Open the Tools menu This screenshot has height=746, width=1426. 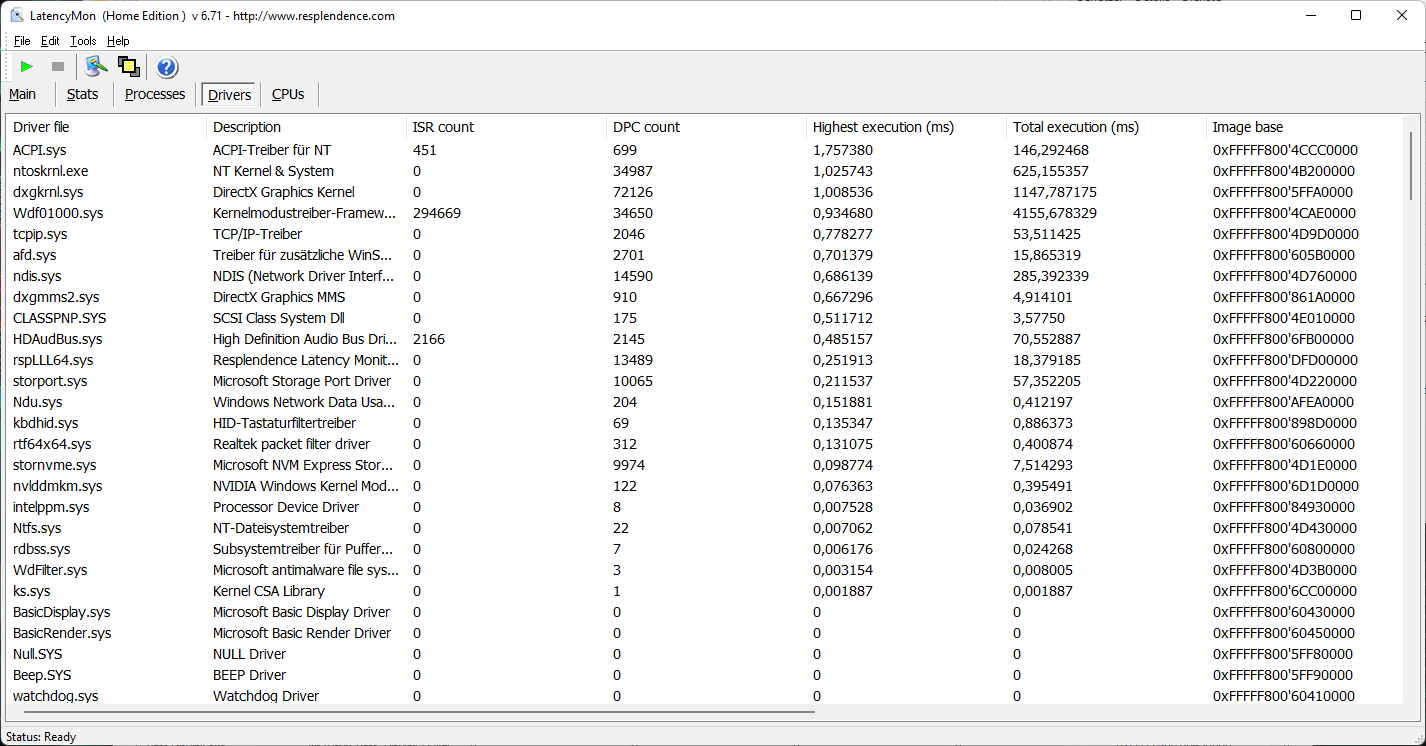pos(83,41)
